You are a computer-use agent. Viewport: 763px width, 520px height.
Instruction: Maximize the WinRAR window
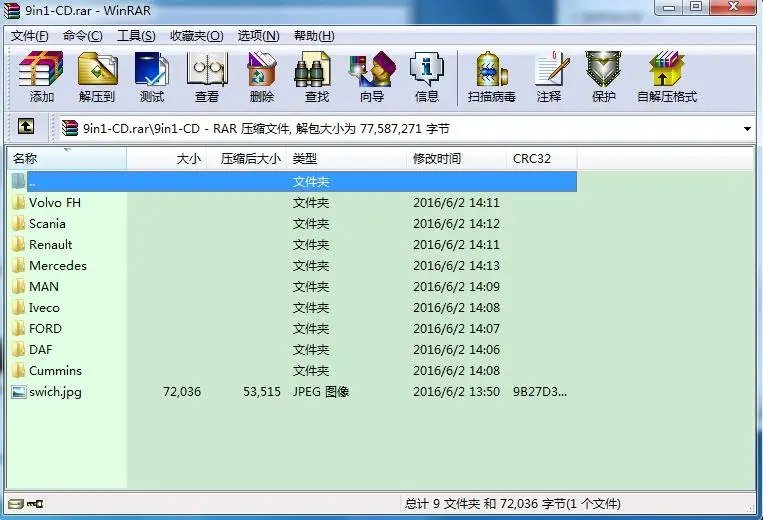click(696, 7)
